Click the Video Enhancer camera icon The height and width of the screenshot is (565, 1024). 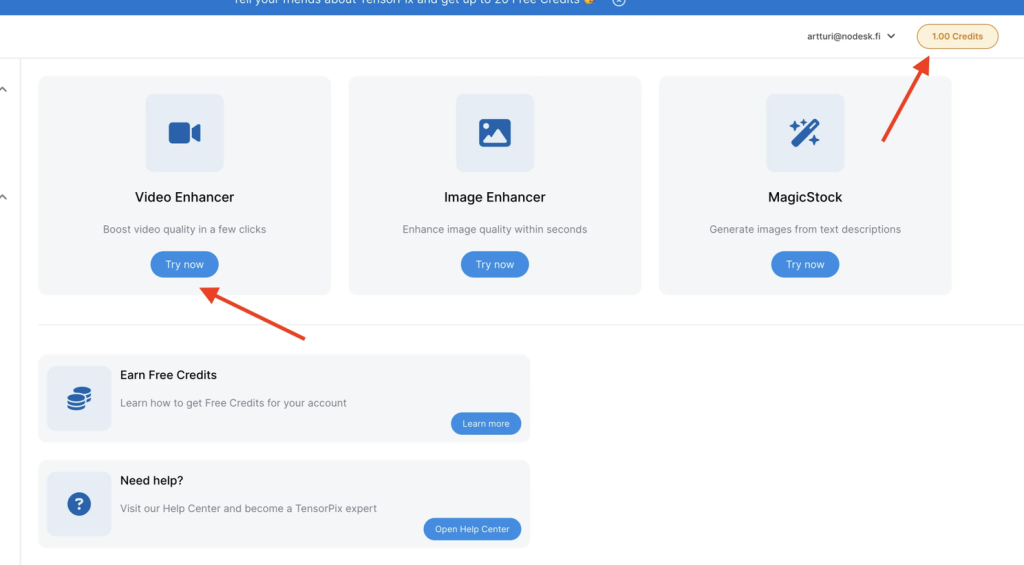tap(184, 133)
